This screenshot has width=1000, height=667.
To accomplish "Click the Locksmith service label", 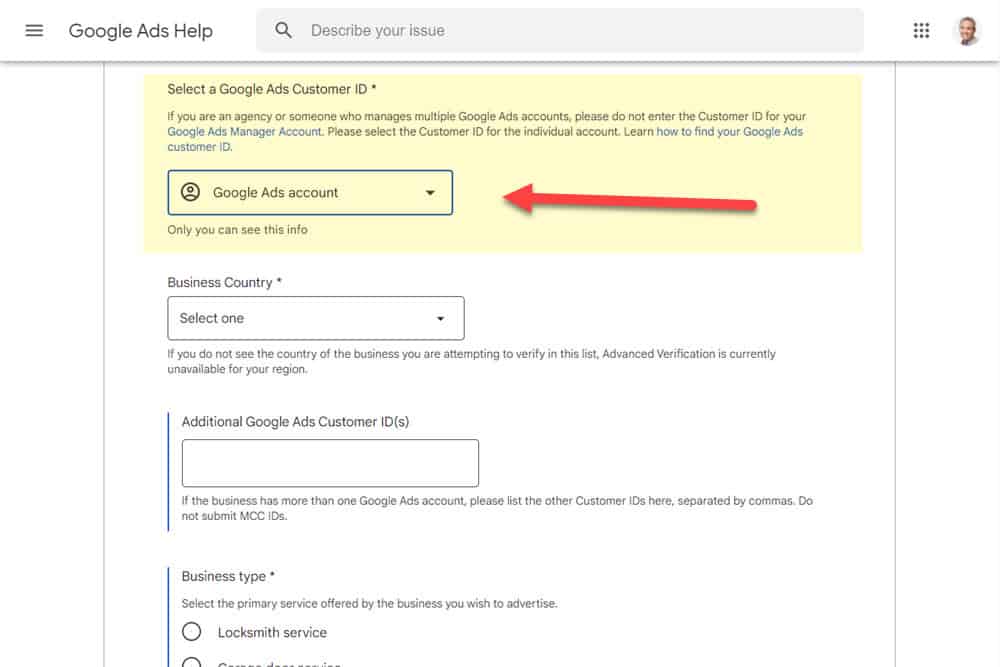I will [x=272, y=633].
